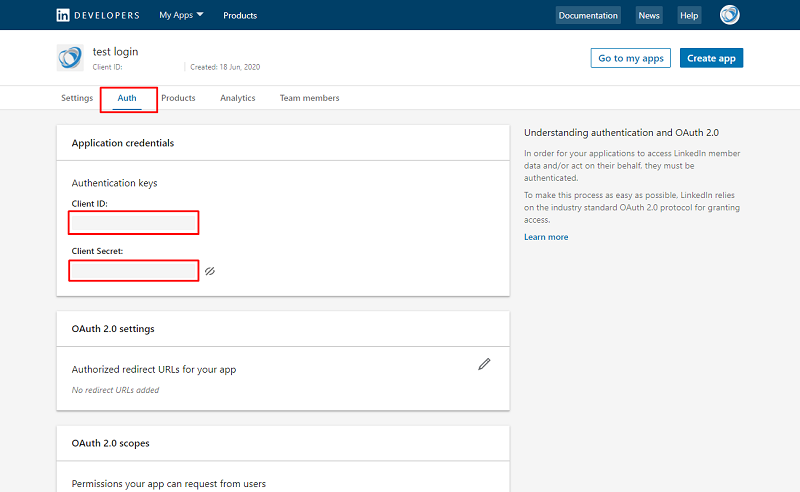Viewport: 800px width, 492px height.
Task: Click the 'Created: 18 Jun, 2020' text
Action: click(x=225, y=67)
